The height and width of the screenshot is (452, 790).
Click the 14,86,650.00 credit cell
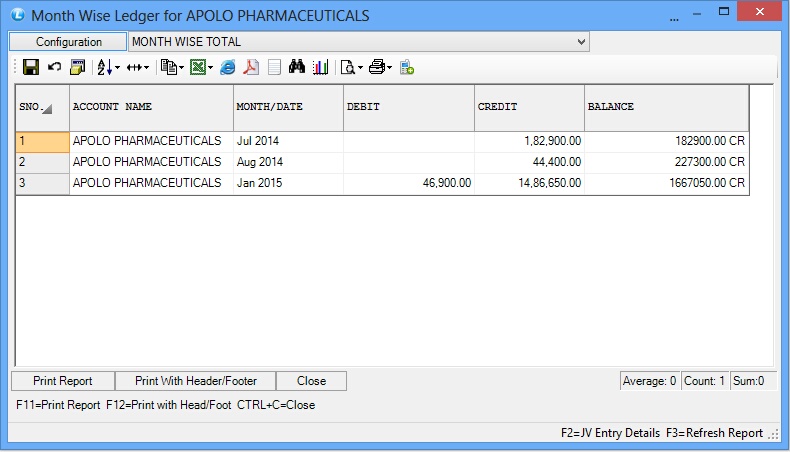pos(529,183)
